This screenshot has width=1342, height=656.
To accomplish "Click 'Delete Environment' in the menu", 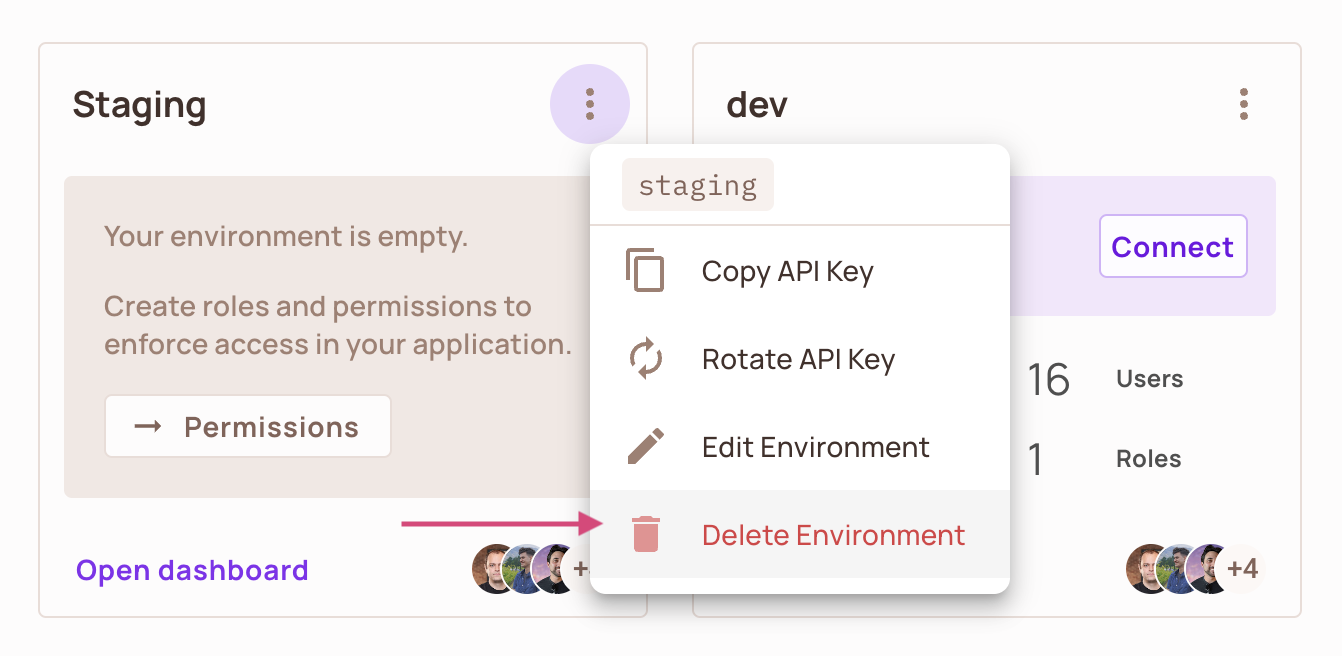I will (x=833, y=534).
